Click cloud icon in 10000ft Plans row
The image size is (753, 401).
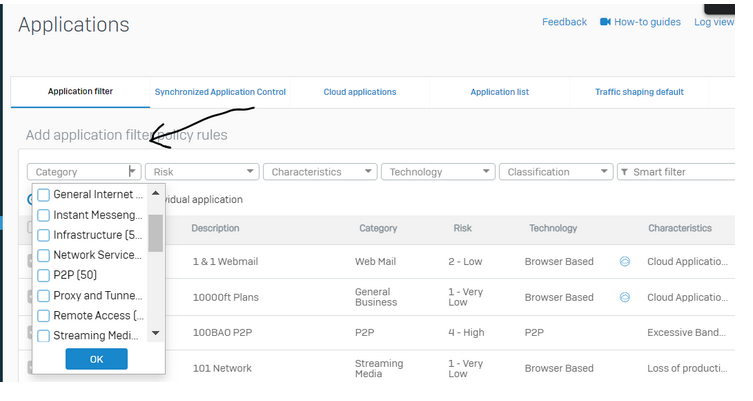625,297
